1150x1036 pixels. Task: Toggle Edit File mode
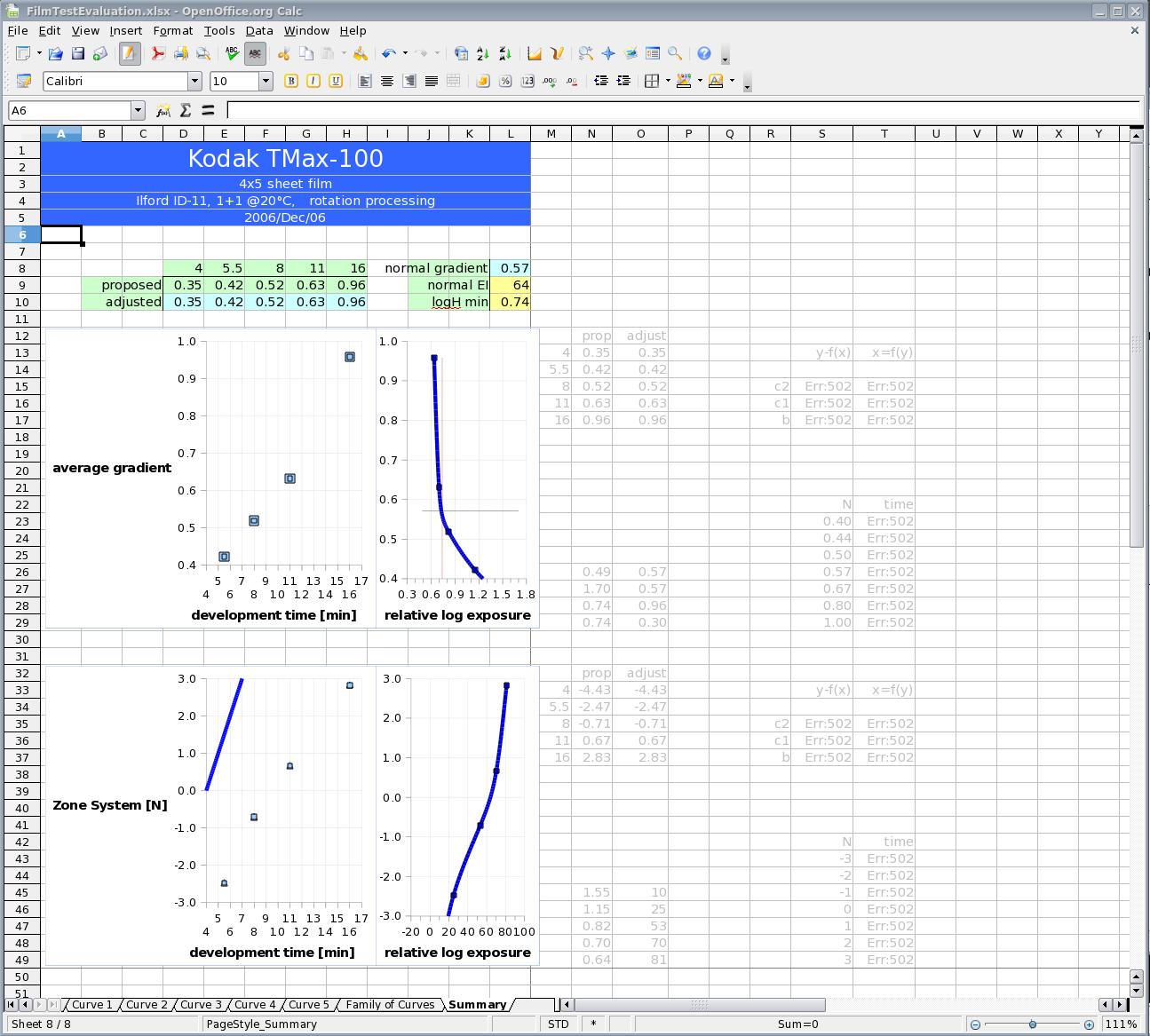pos(130,54)
